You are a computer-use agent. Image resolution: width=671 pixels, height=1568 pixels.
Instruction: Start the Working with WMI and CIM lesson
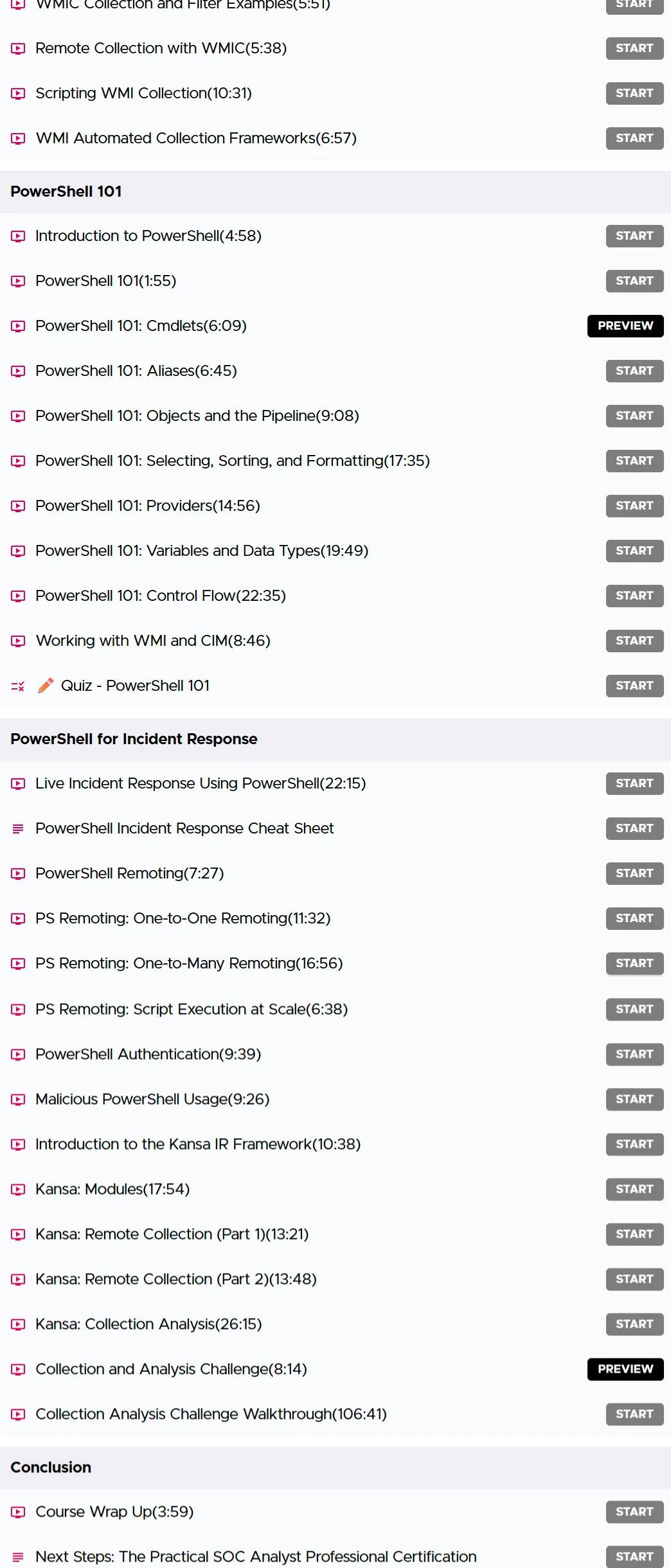coord(634,641)
